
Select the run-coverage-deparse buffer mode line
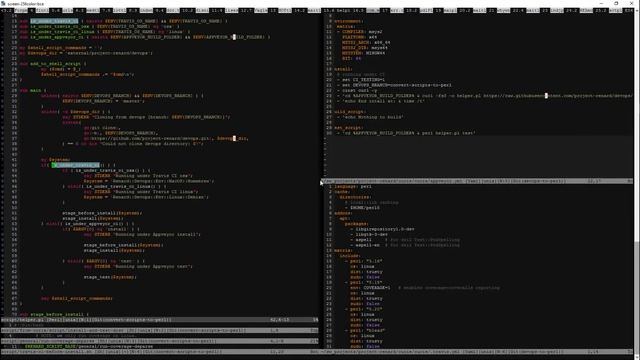(x=160, y=341)
